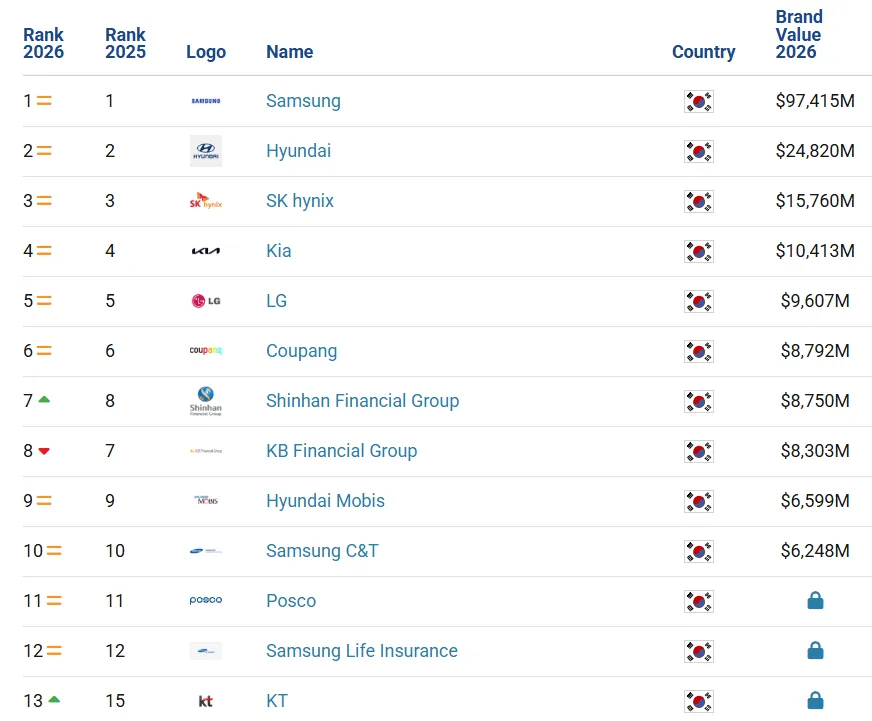The image size is (872, 721).
Task: Click the Kia logo
Action: [206, 251]
